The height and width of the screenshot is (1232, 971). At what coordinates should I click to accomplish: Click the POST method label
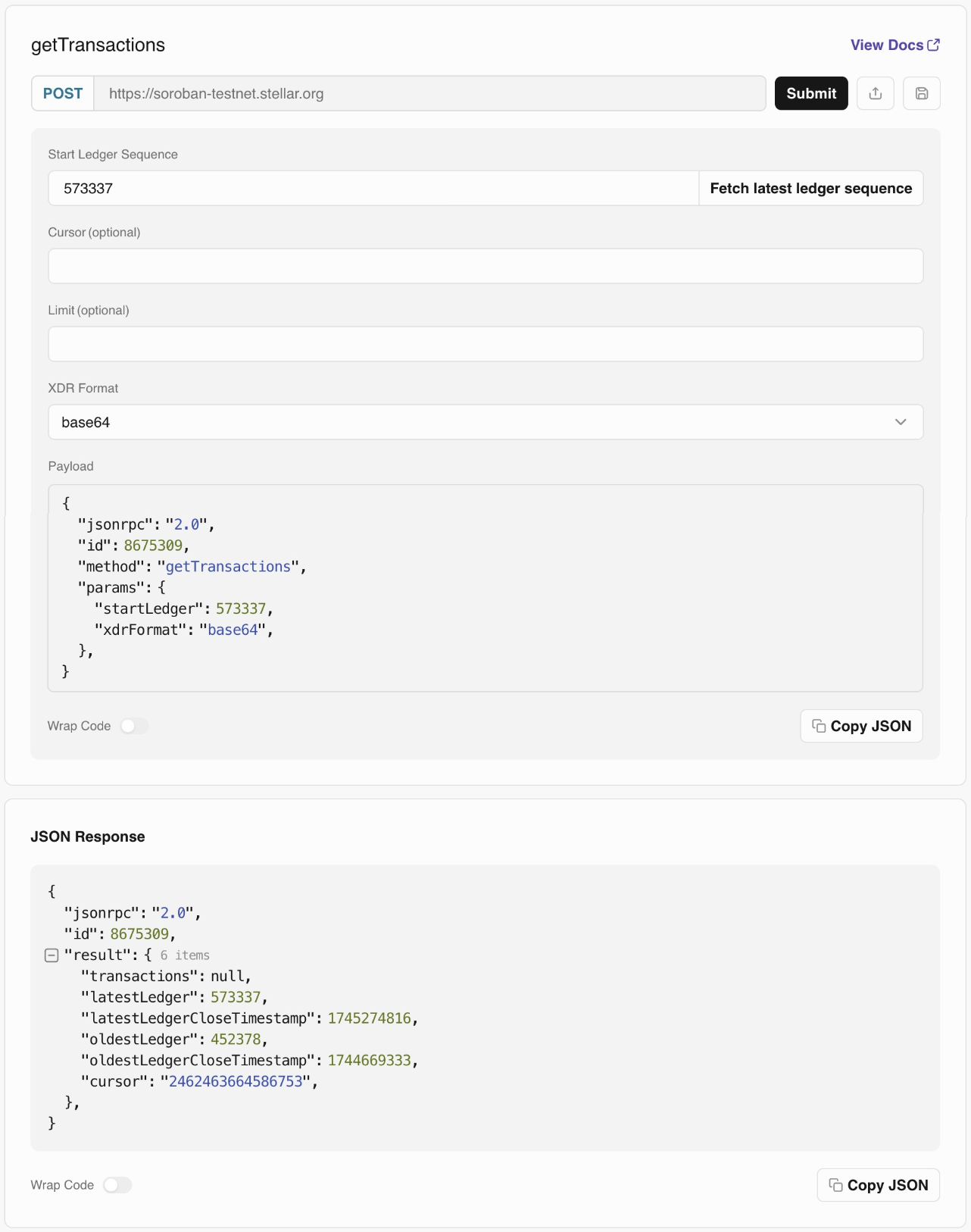(63, 93)
